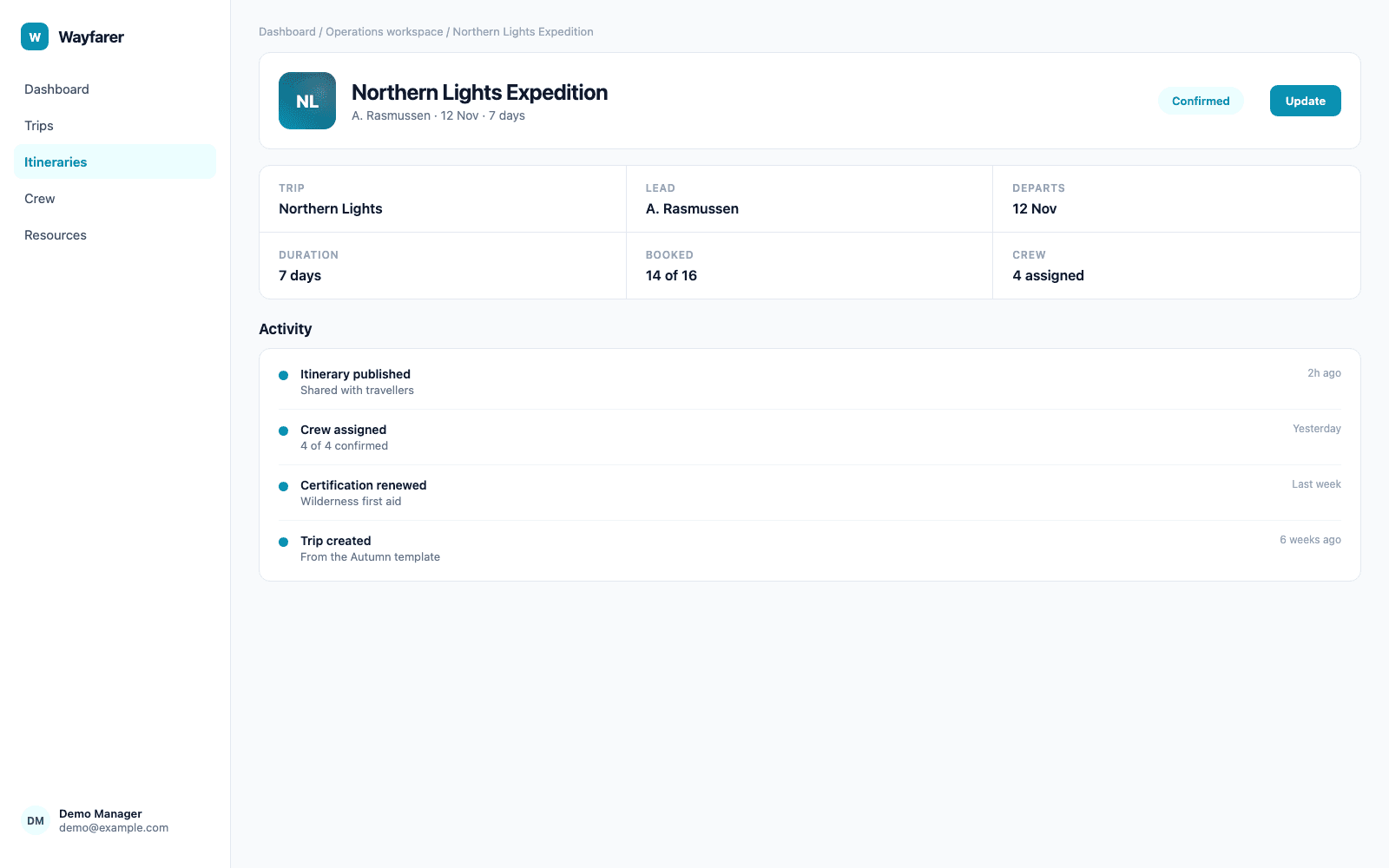Click the Crew assigned activity dot

pos(283,431)
